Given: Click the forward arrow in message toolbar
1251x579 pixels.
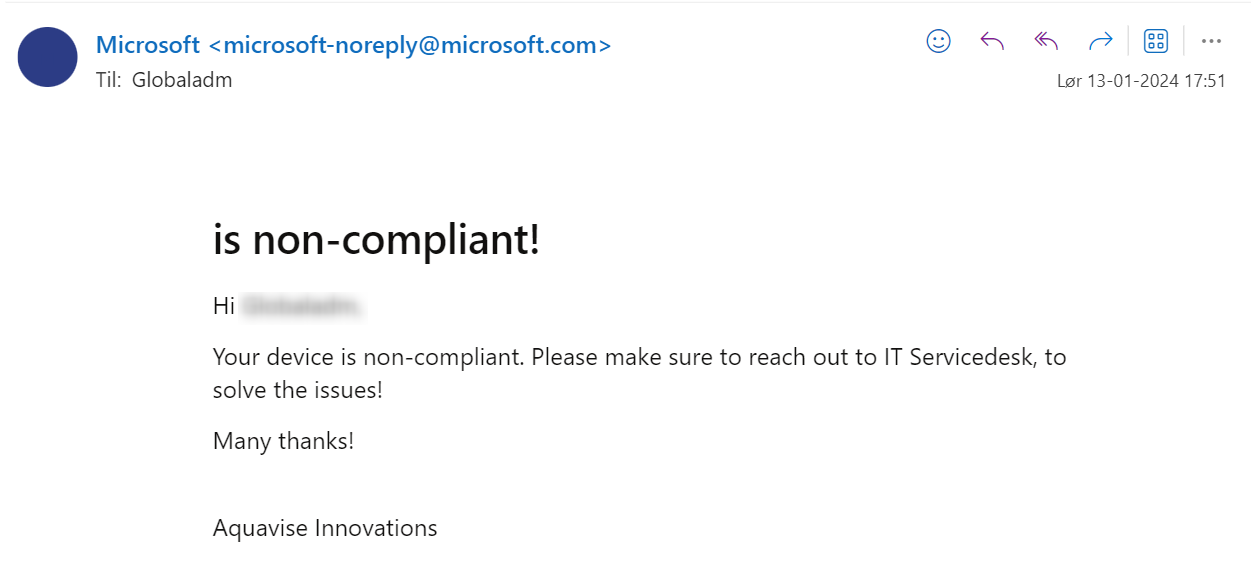Looking at the screenshot, I should tap(1101, 41).
